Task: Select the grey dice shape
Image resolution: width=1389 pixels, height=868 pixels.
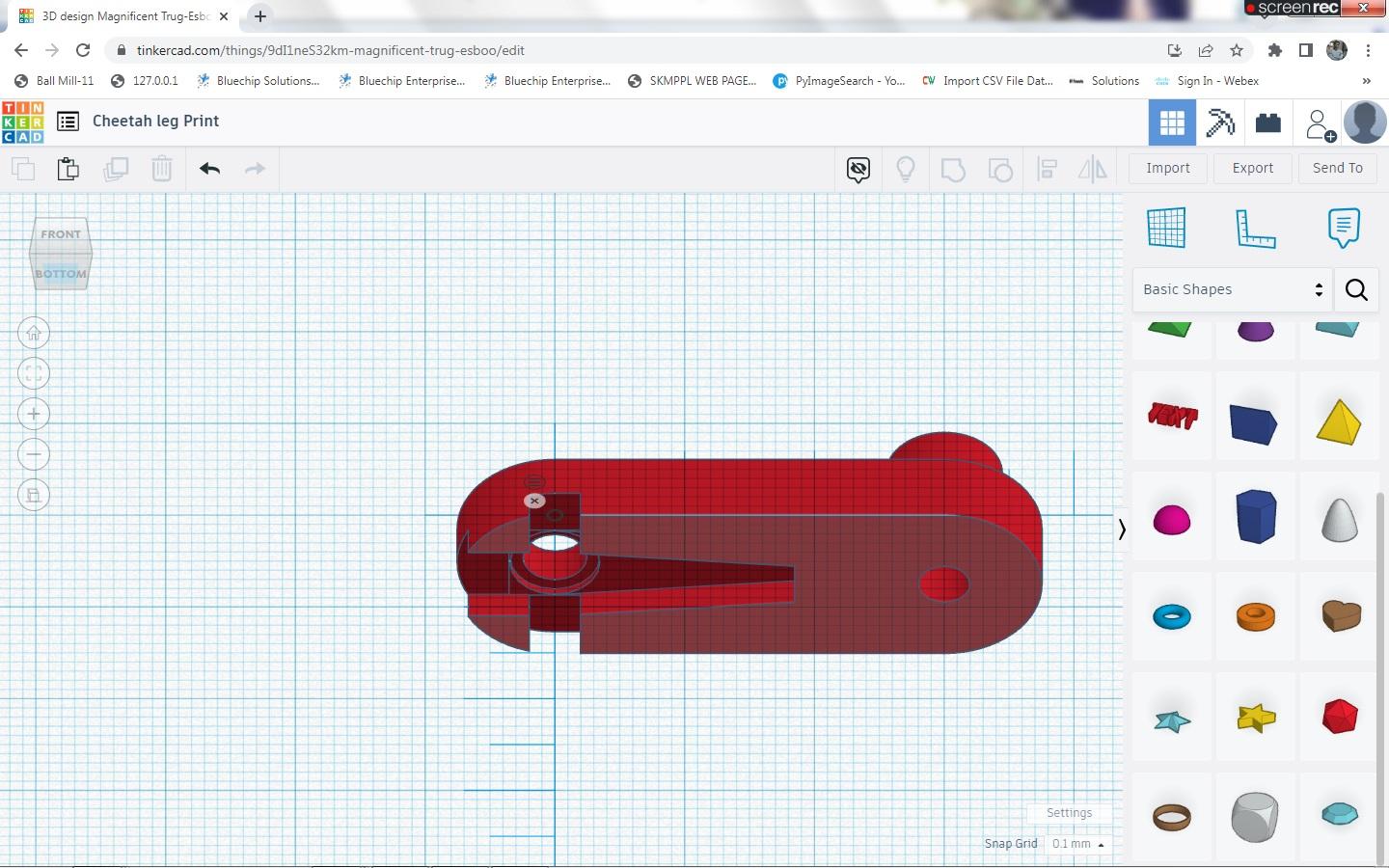Action: pyautogui.click(x=1255, y=817)
